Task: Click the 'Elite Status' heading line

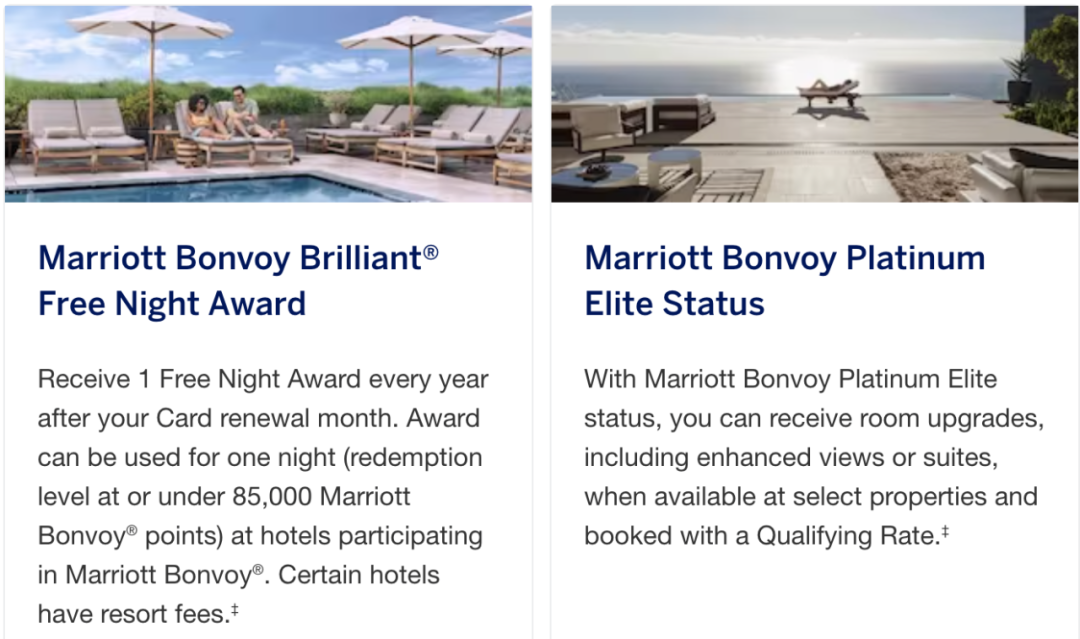Action: 674,304
